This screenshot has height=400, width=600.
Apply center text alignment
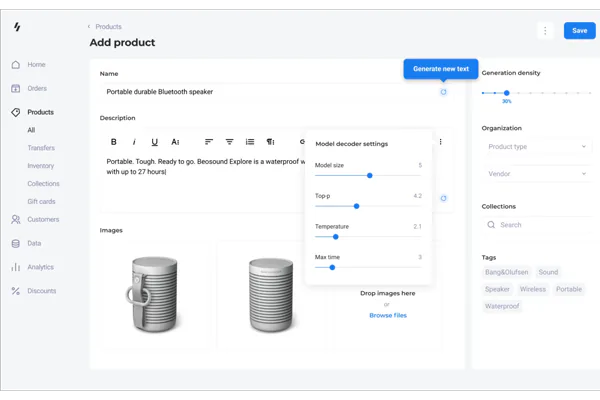point(229,142)
